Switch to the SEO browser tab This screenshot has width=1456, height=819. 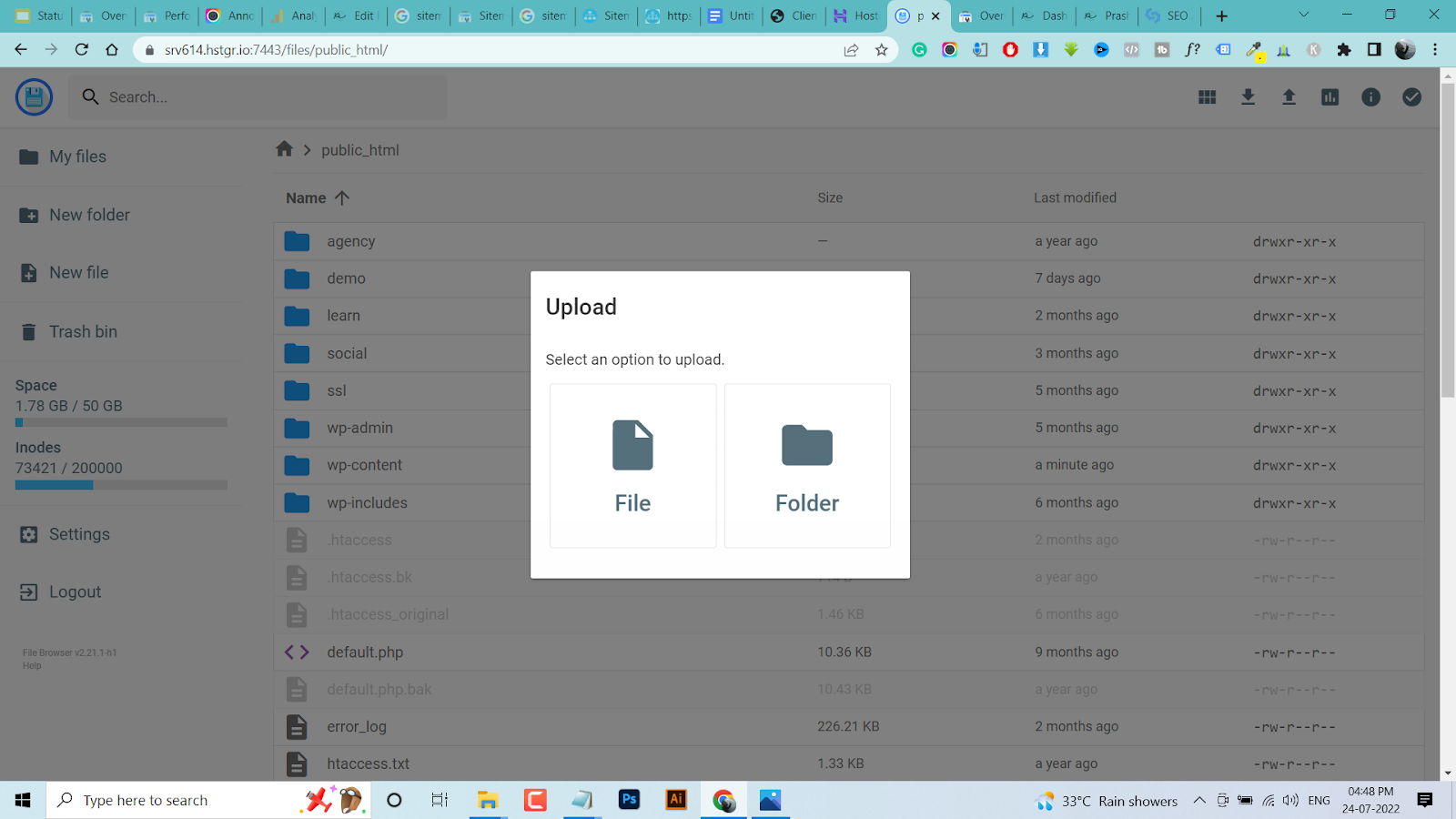(x=1168, y=15)
